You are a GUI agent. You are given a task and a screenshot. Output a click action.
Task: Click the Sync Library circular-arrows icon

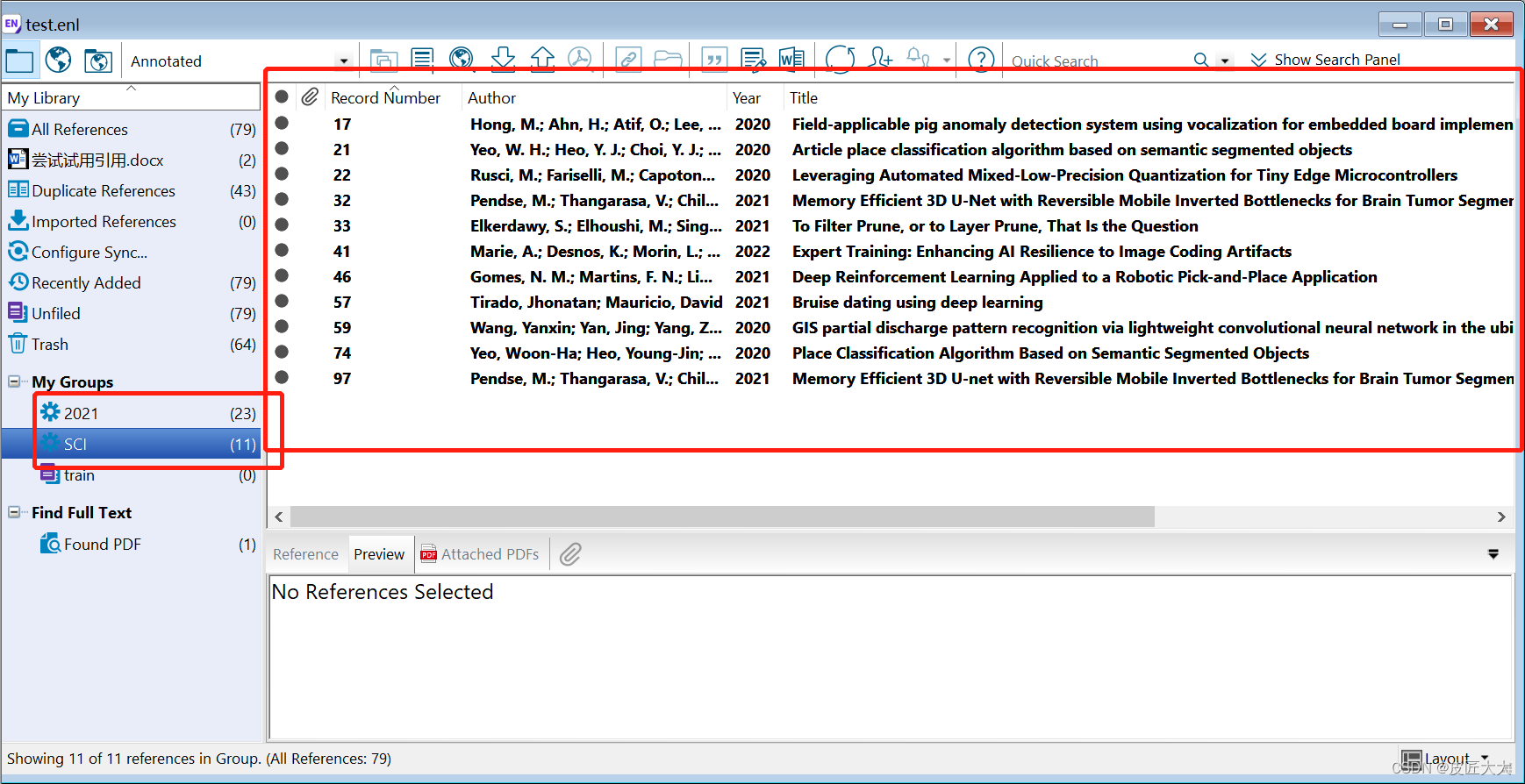coord(840,60)
